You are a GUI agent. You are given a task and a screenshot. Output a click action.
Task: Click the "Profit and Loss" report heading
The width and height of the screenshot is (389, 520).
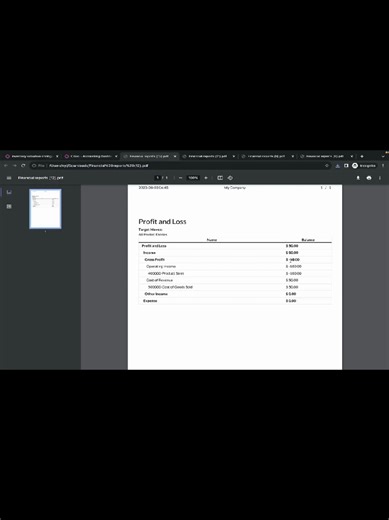[162, 222]
